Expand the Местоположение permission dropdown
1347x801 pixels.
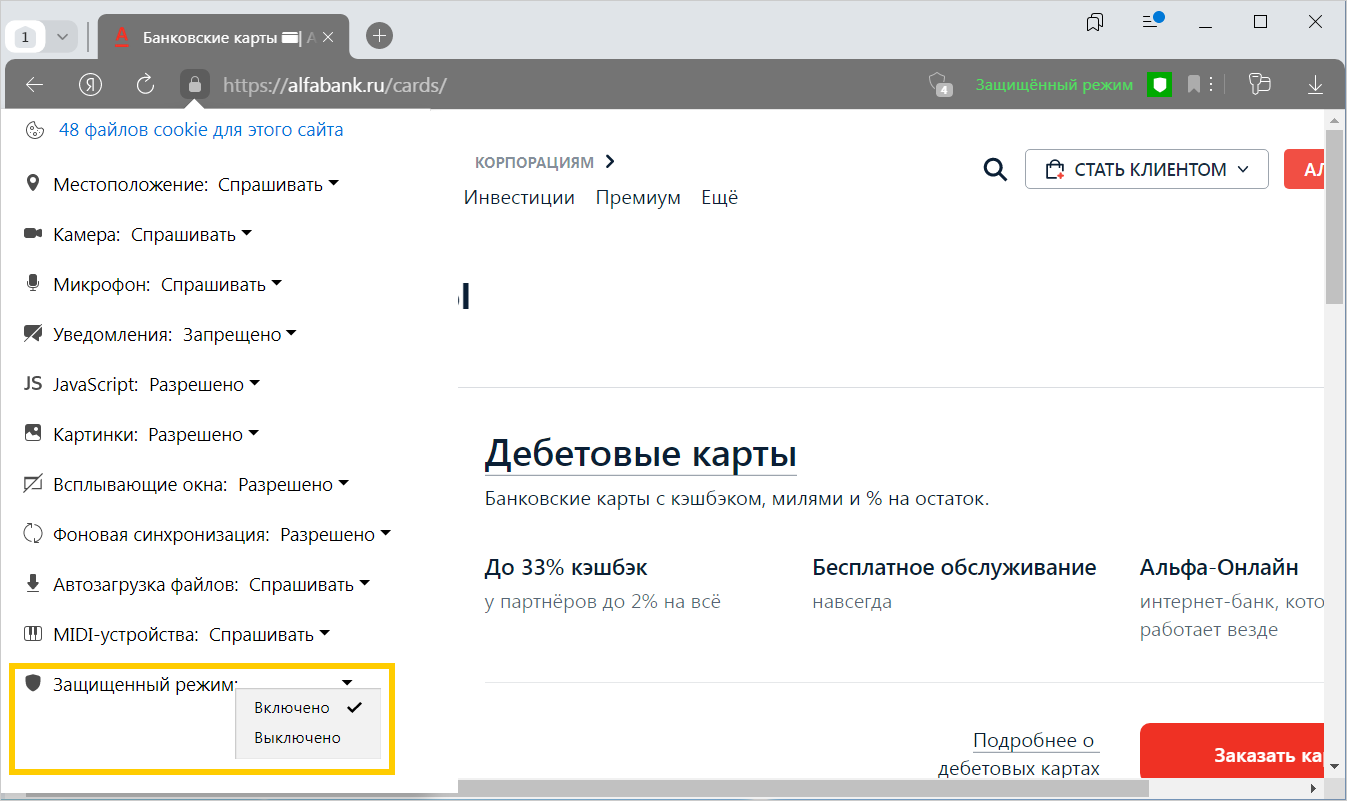point(279,185)
